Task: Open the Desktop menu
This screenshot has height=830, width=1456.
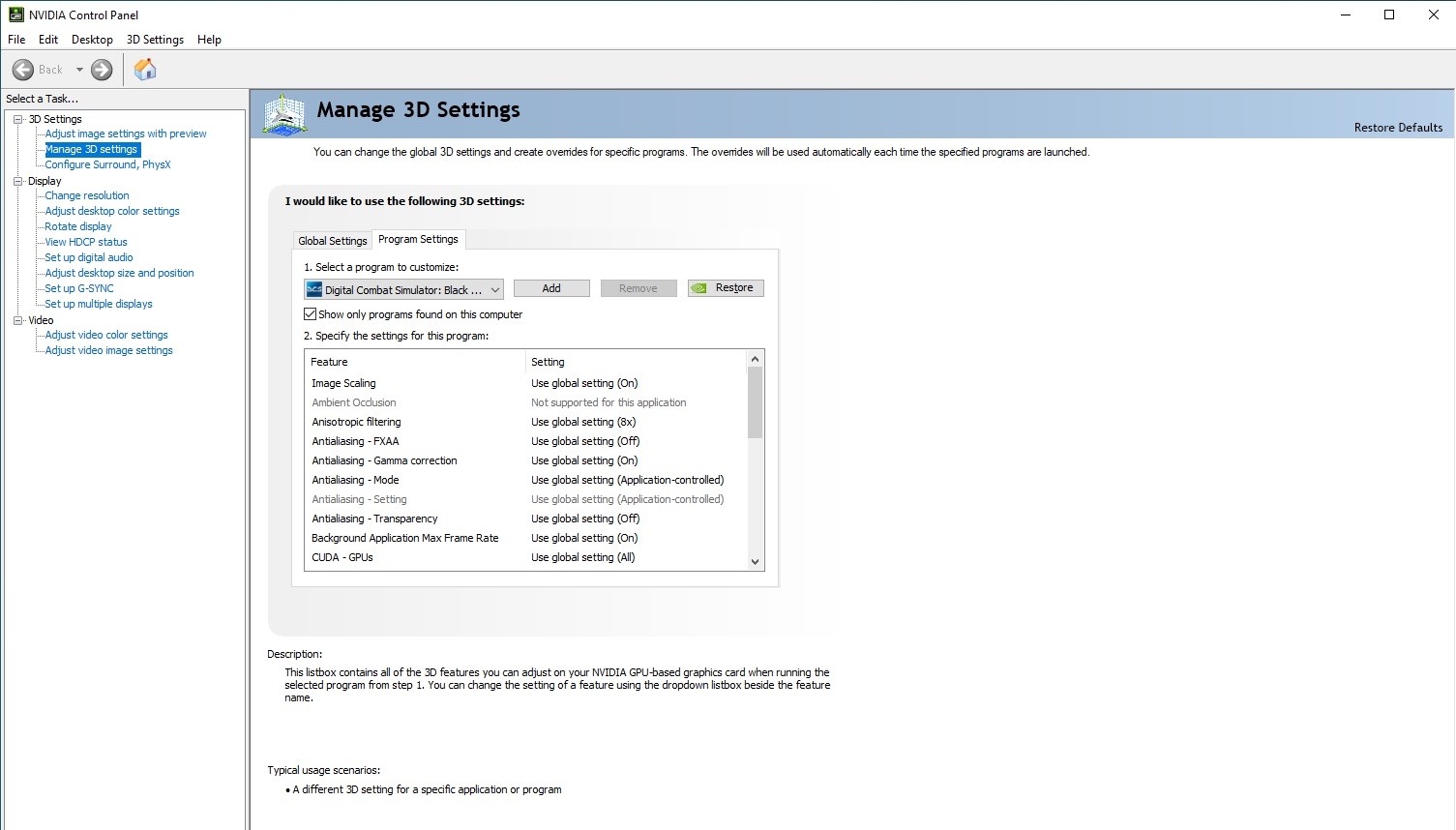Action: [92, 40]
